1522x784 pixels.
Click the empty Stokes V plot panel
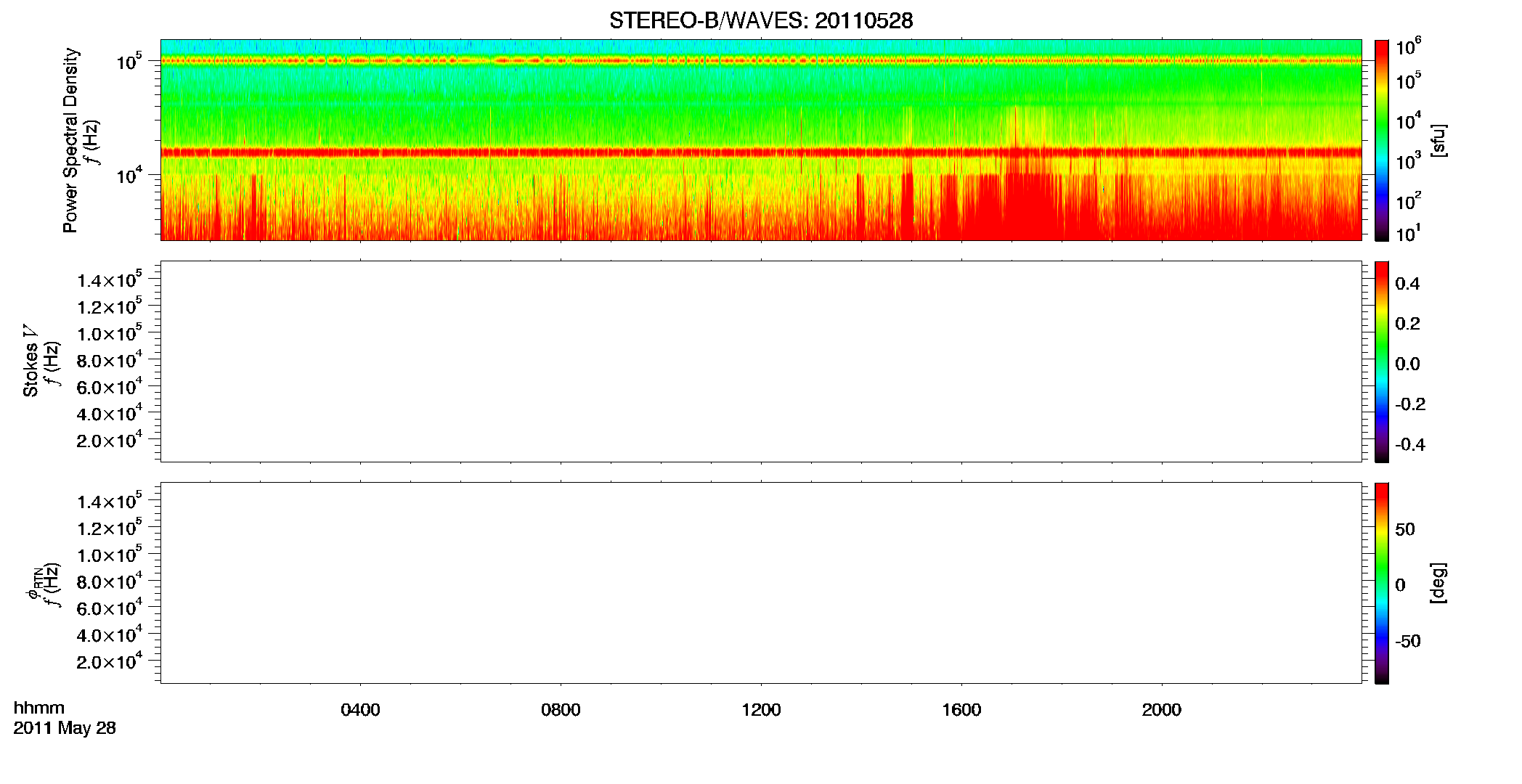[761, 362]
